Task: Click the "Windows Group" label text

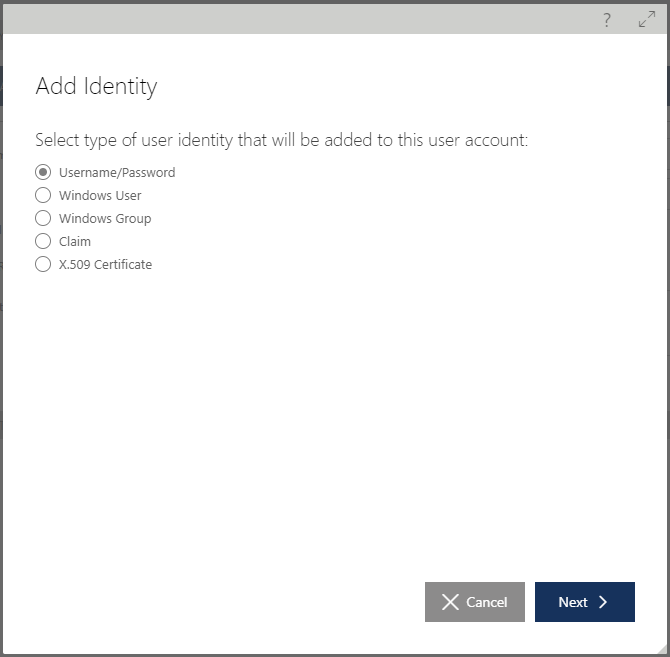Action: (x=105, y=219)
